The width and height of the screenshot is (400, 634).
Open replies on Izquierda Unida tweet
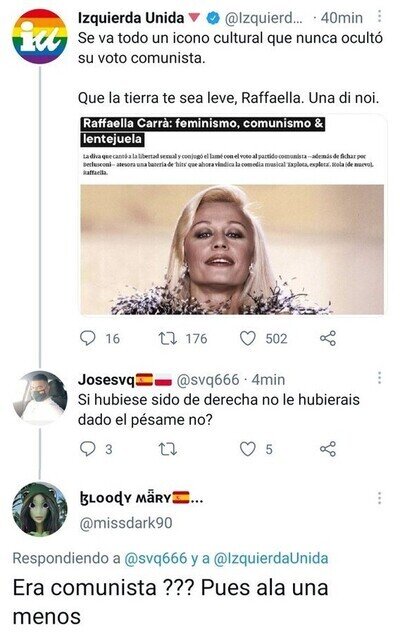coord(87,338)
